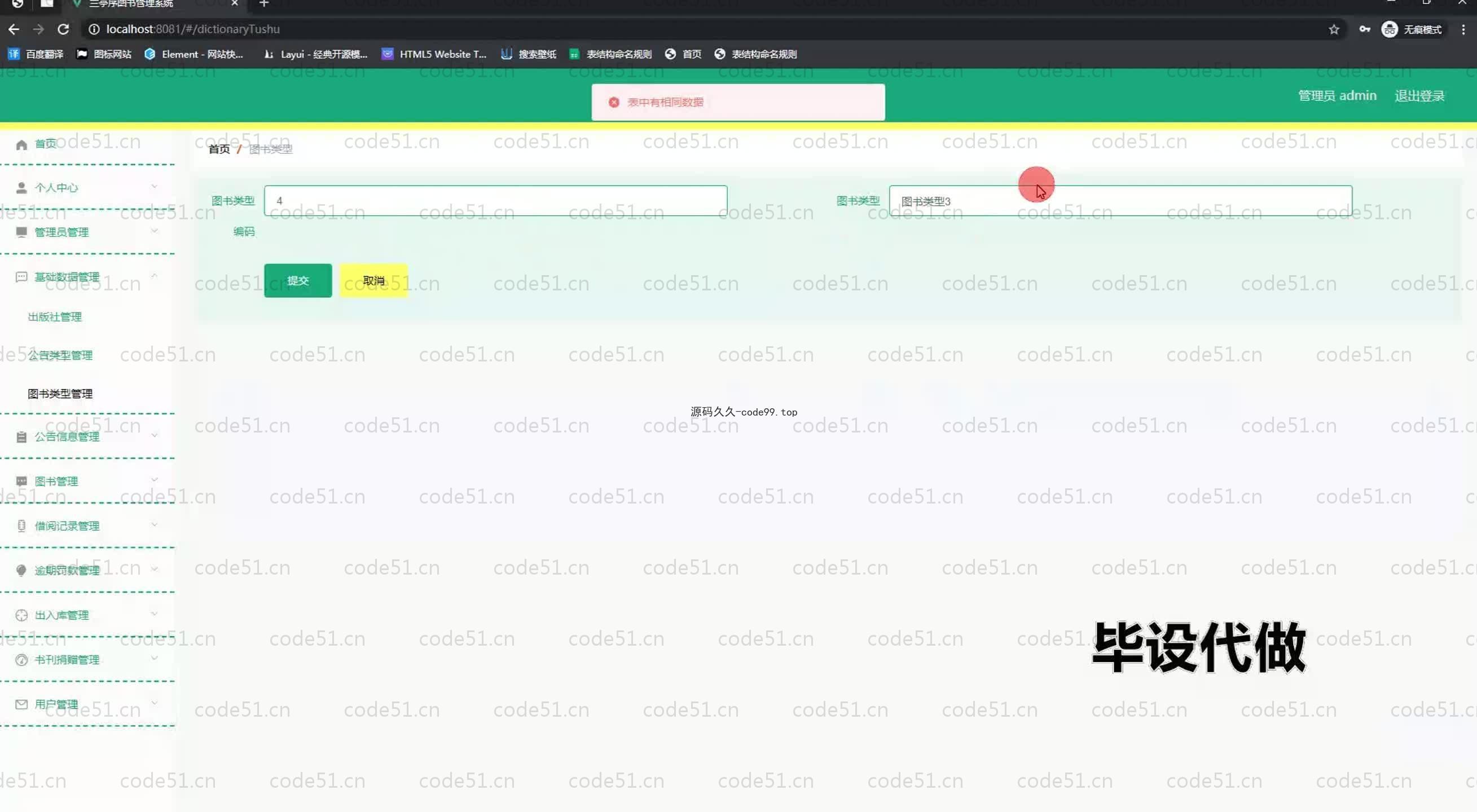Click the 出入库管理 icon
Image resolution: width=1477 pixels, height=812 pixels.
click(21, 615)
